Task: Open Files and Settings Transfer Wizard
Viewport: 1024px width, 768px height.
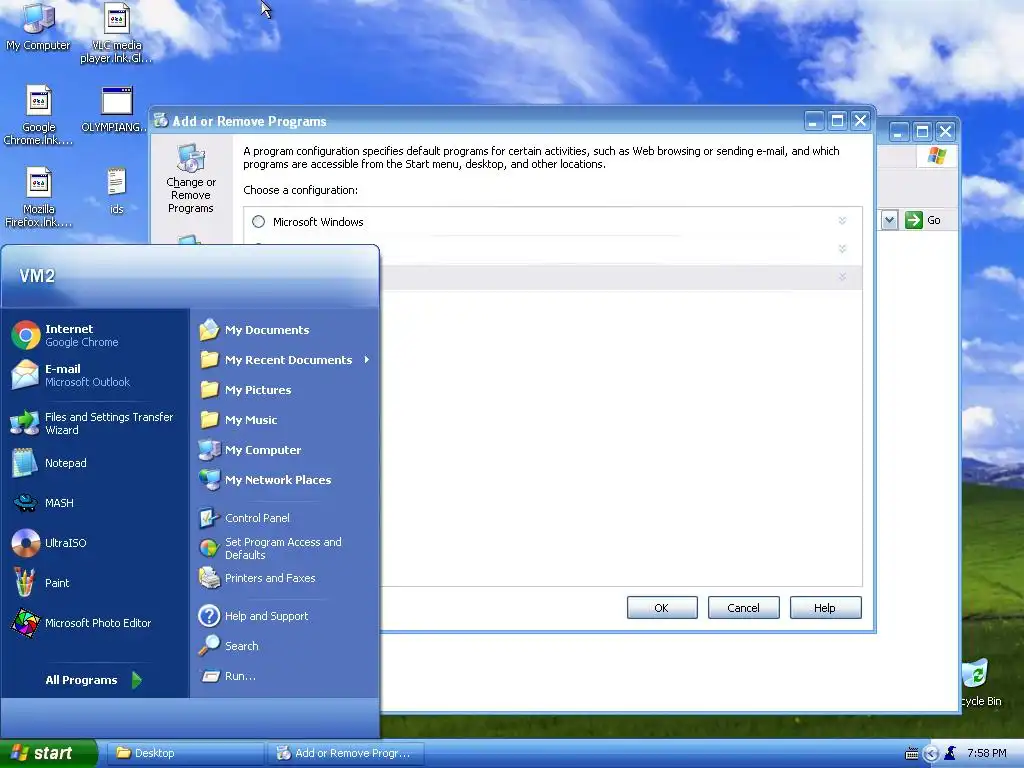Action: (x=95, y=423)
